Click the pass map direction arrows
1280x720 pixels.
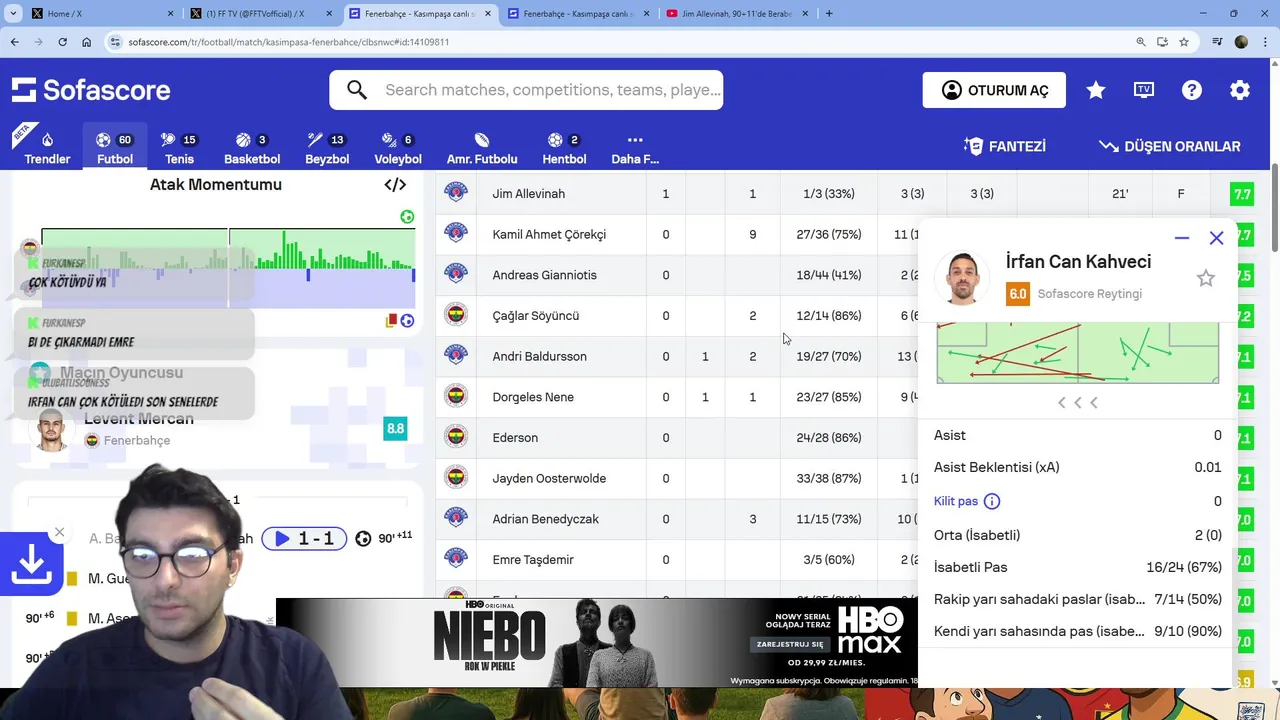pyautogui.click(x=1078, y=402)
